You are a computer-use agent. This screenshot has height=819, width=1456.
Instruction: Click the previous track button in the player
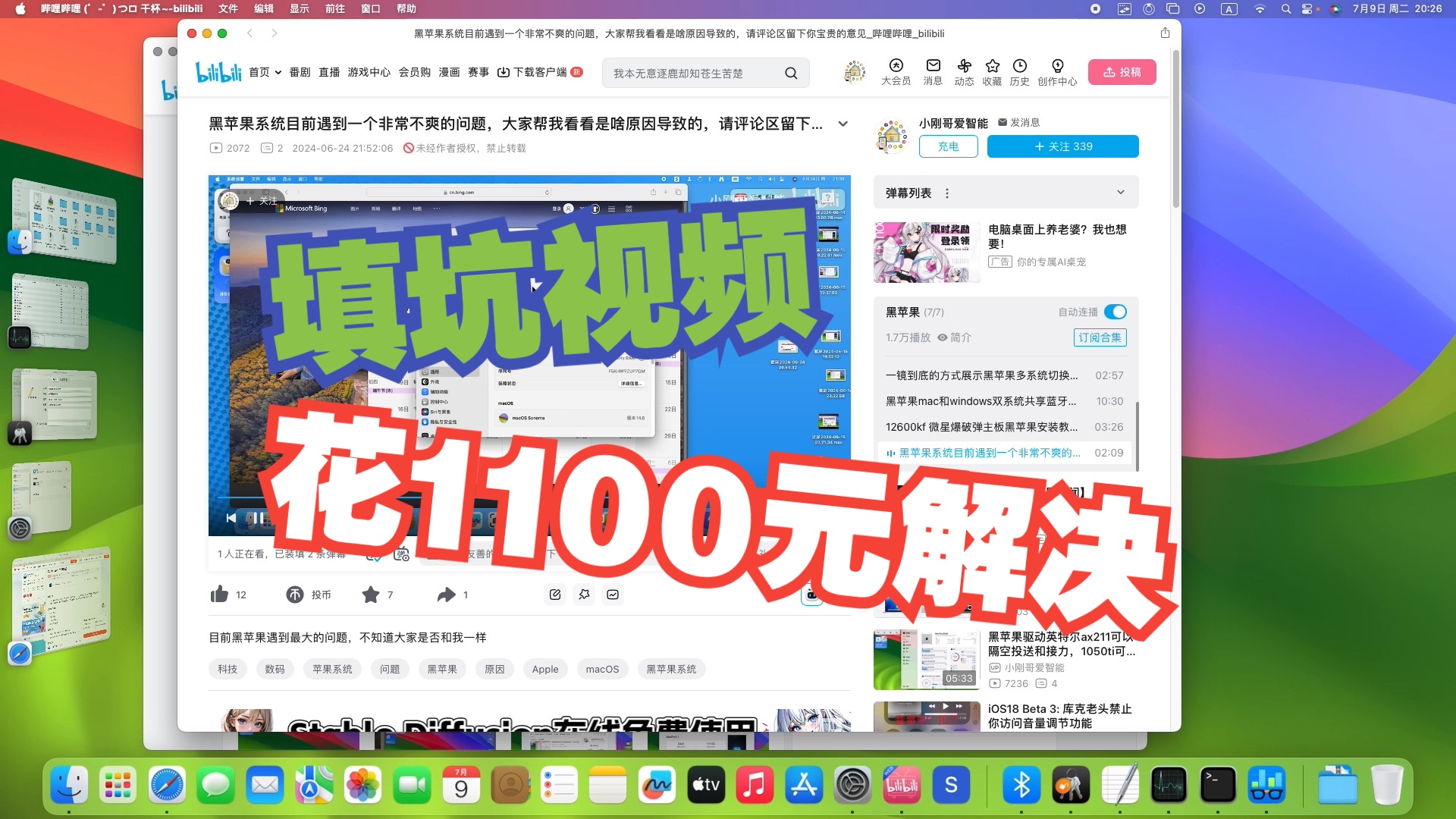pyautogui.click(x=231, y=518)
